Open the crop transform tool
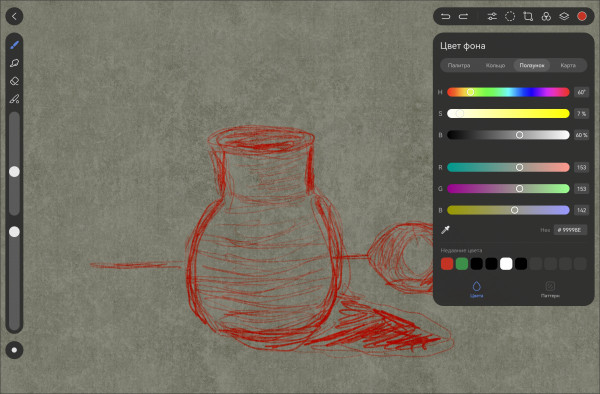Screen dimensions: 600x394 528,16
